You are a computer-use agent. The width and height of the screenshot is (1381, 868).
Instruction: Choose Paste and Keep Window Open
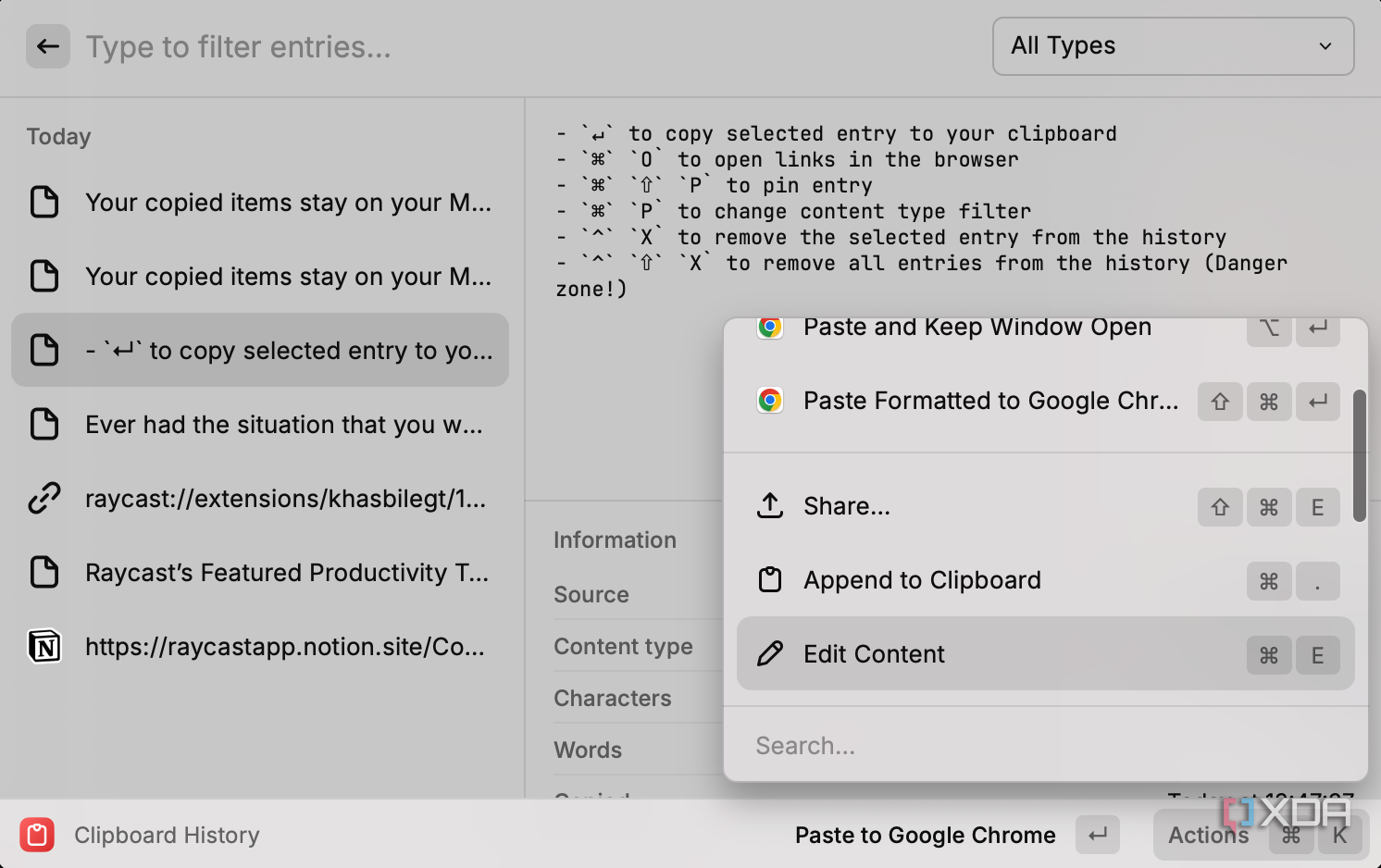pos(1045,331)
